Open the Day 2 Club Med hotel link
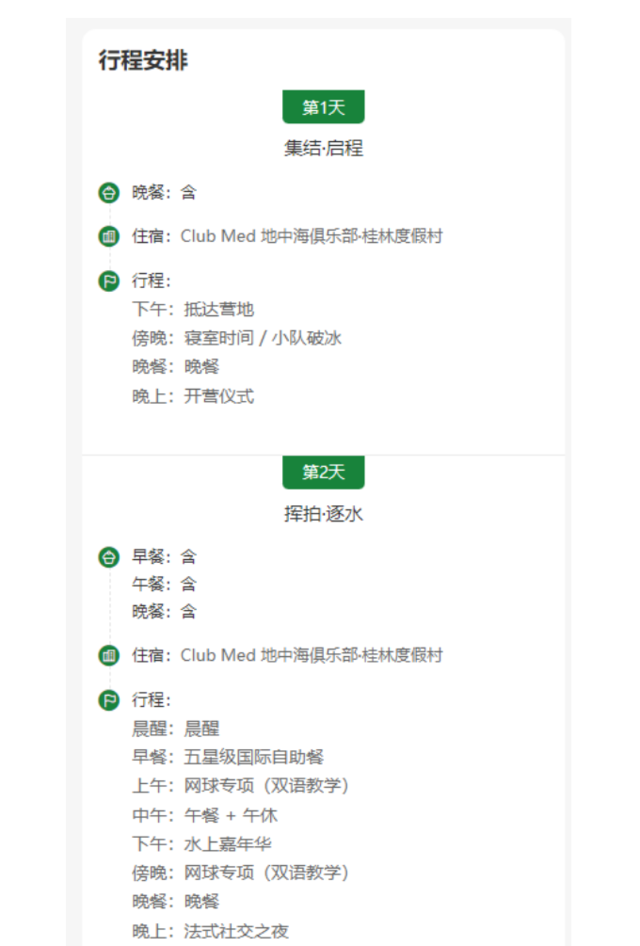Viewport: 640px width, 946px height. click(311, 656)
